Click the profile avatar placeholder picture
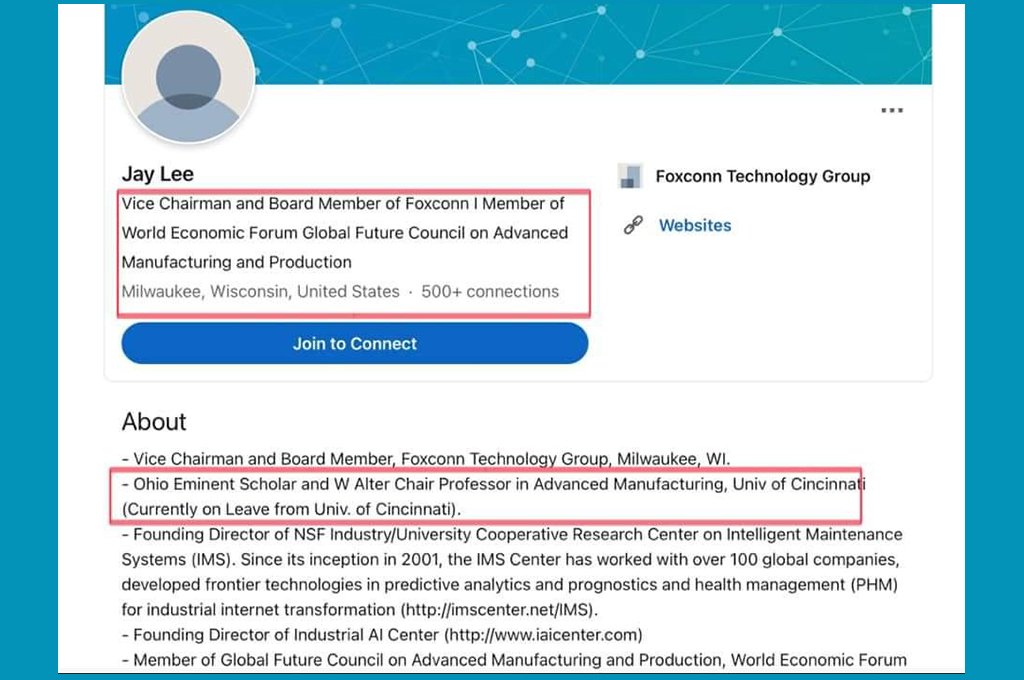The image size is (1024, 680). [188, 78]
